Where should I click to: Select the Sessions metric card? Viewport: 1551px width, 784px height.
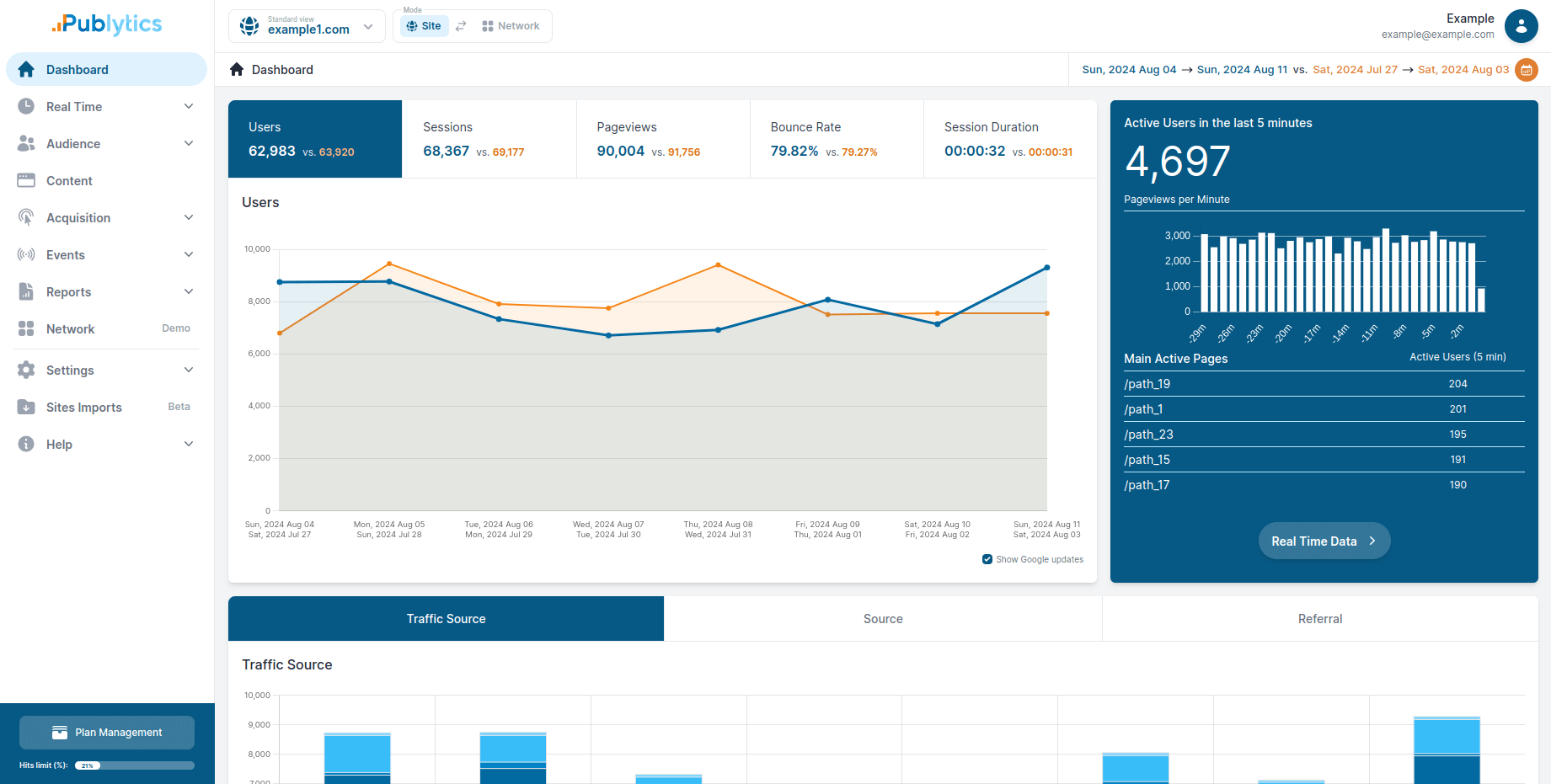(489, 139)
